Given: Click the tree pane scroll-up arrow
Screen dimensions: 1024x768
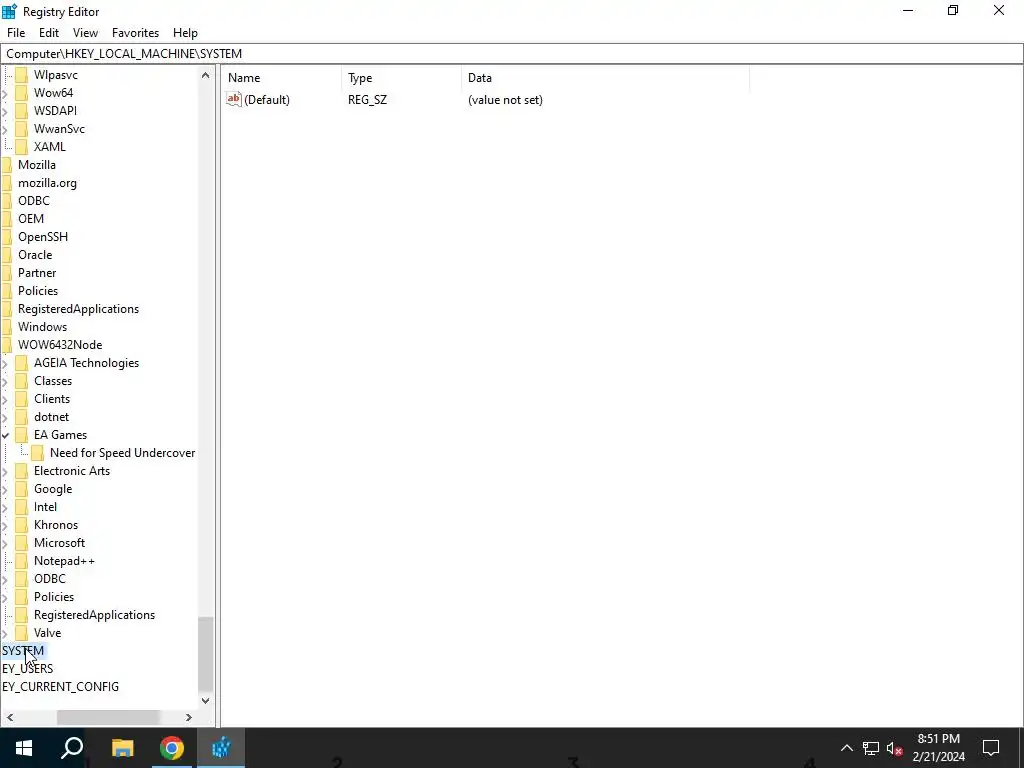Looking at the screenshot, I should pos(205,75).
